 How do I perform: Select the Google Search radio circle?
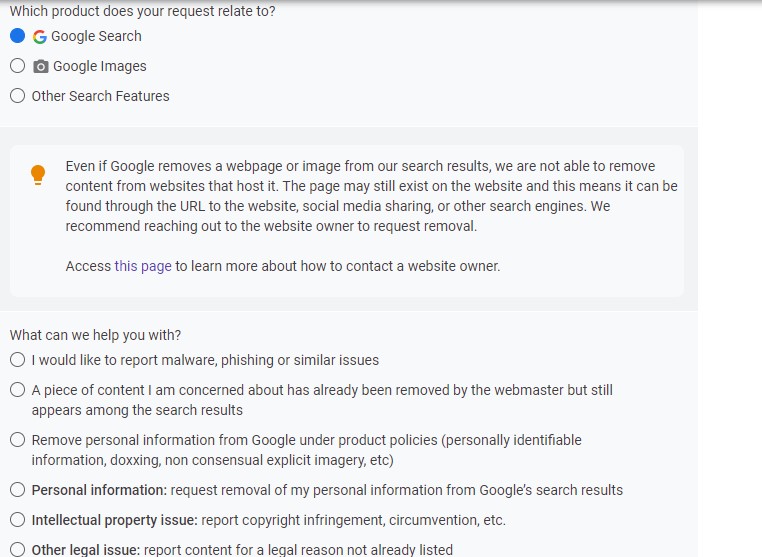[17, 35]
